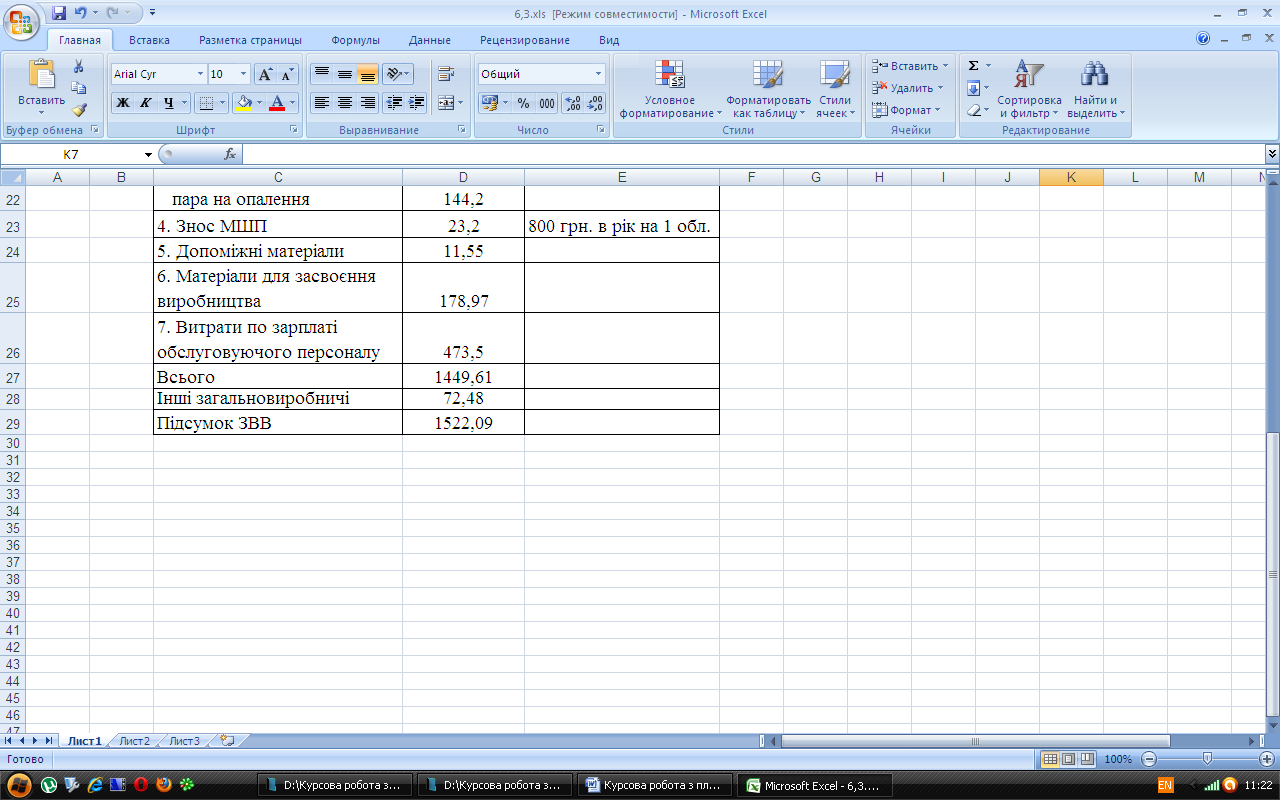Viewport: 1280px width, 800px height.
Task: Apply yellow fill color to cells
Action: point(243,102)
